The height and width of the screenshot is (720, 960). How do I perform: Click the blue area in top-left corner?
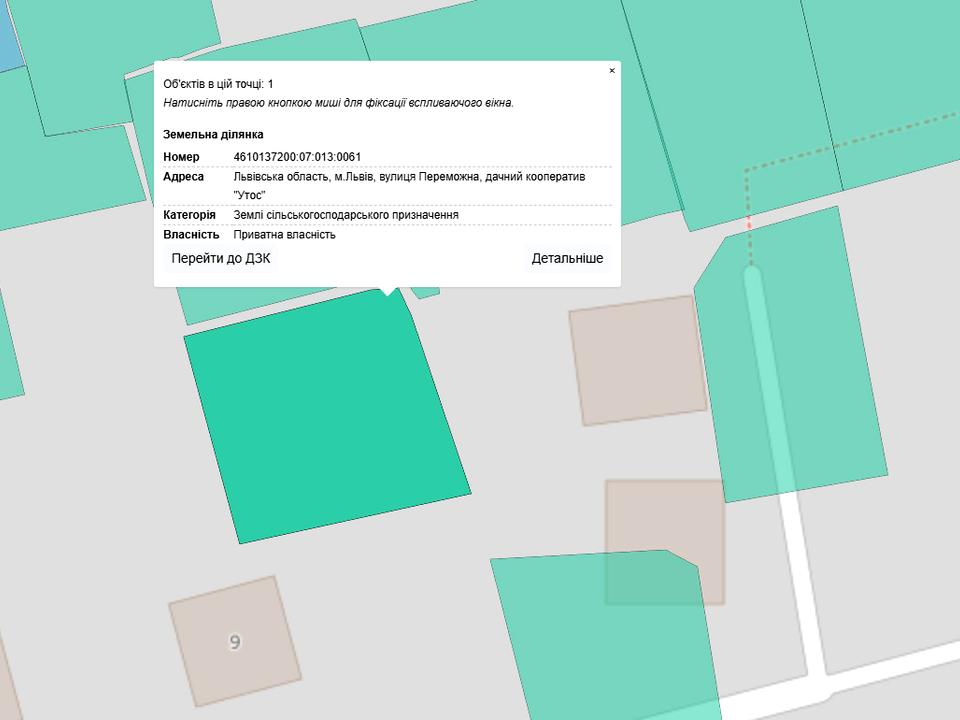pyautogui.click(x=8, y=40)
